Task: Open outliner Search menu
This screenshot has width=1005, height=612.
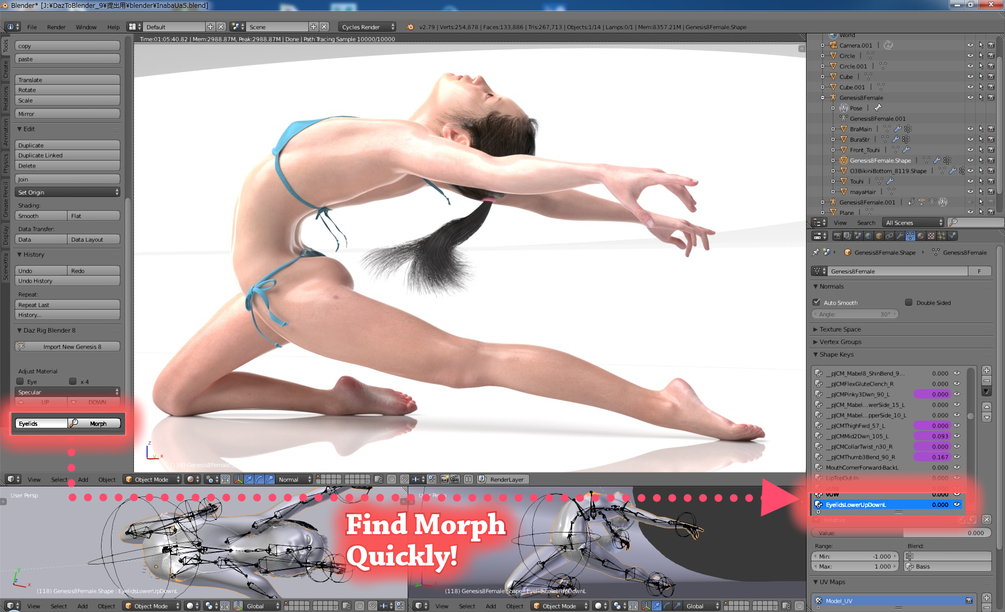Action: click(x=866, y=222)
